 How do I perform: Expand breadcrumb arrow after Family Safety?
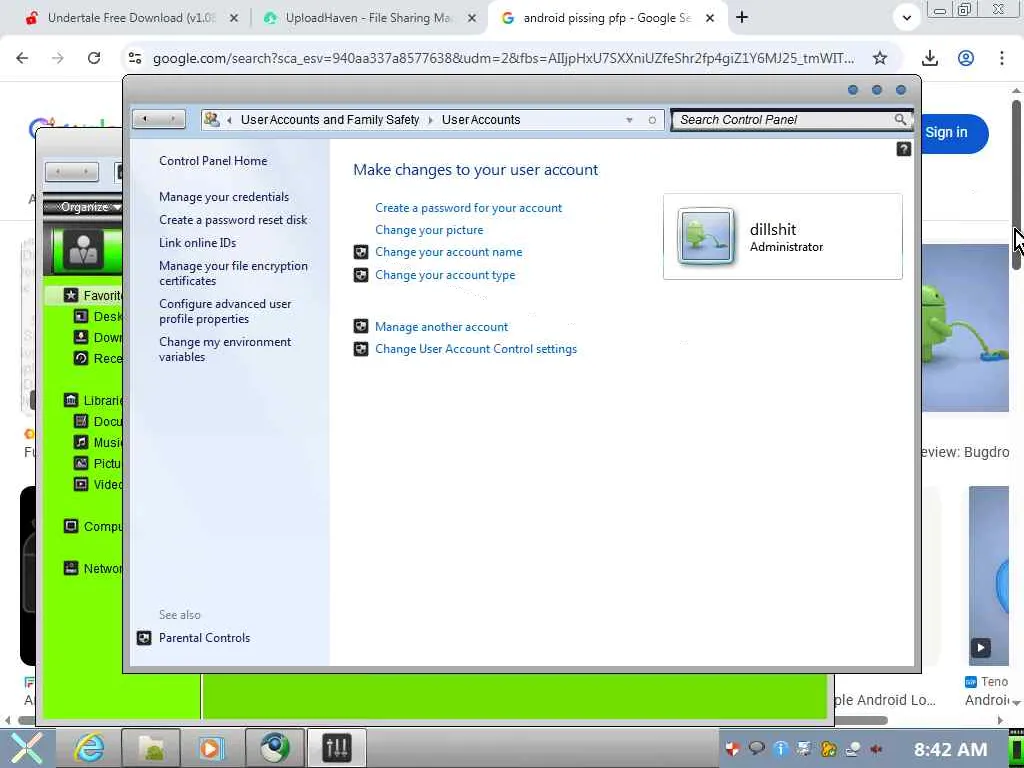tap(430, 120)
